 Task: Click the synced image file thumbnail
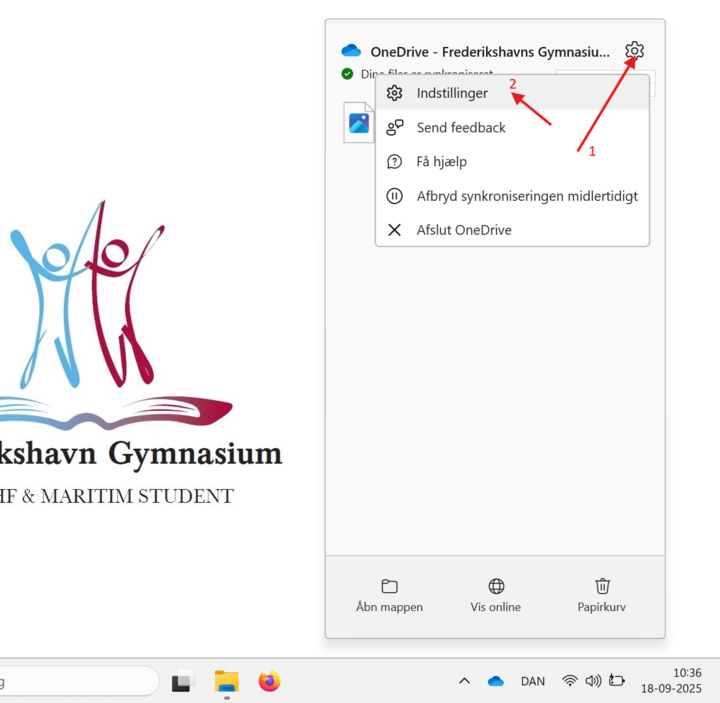coord(359,123)
